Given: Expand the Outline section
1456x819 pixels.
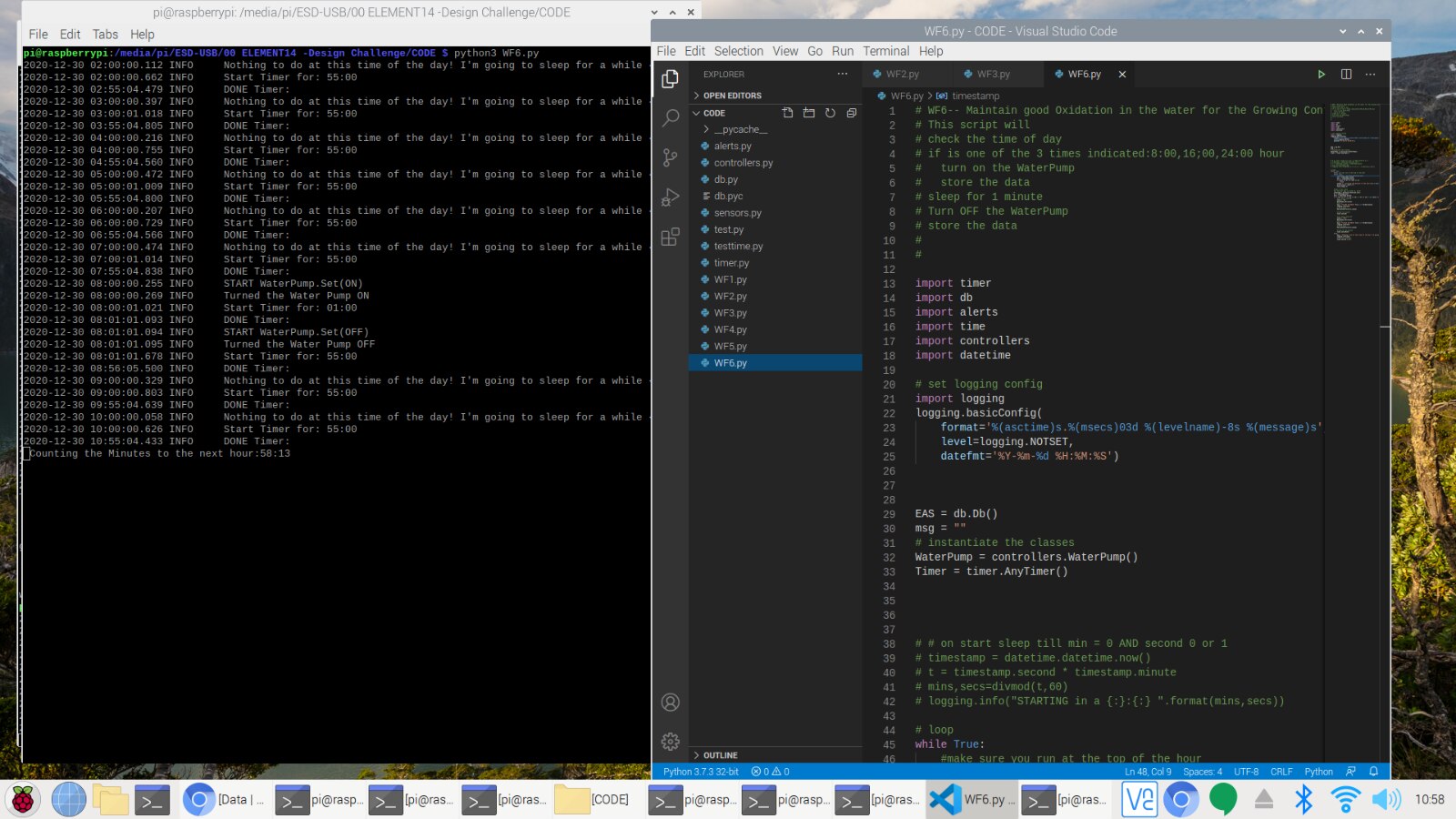Looking at the screenshot, I should (x=720, y=755).
